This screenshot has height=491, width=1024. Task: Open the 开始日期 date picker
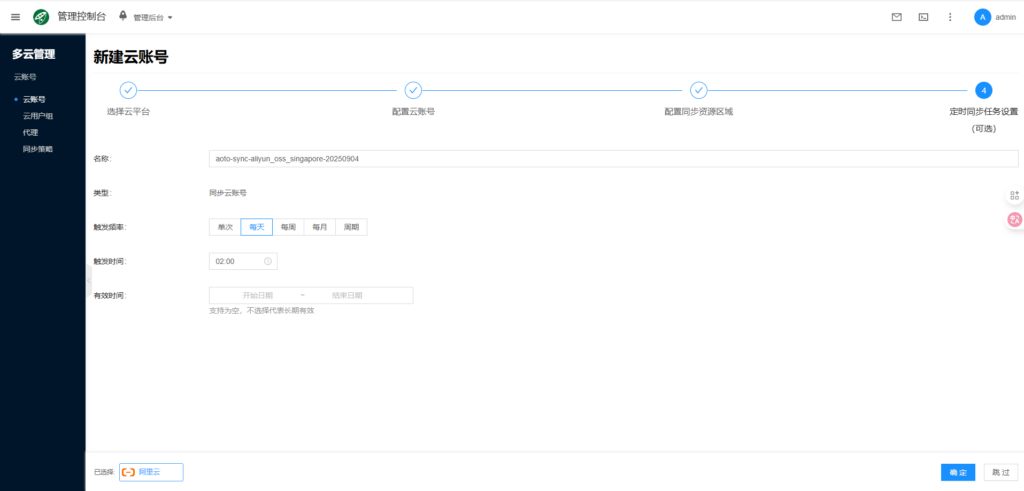click(x=257, y=296)
